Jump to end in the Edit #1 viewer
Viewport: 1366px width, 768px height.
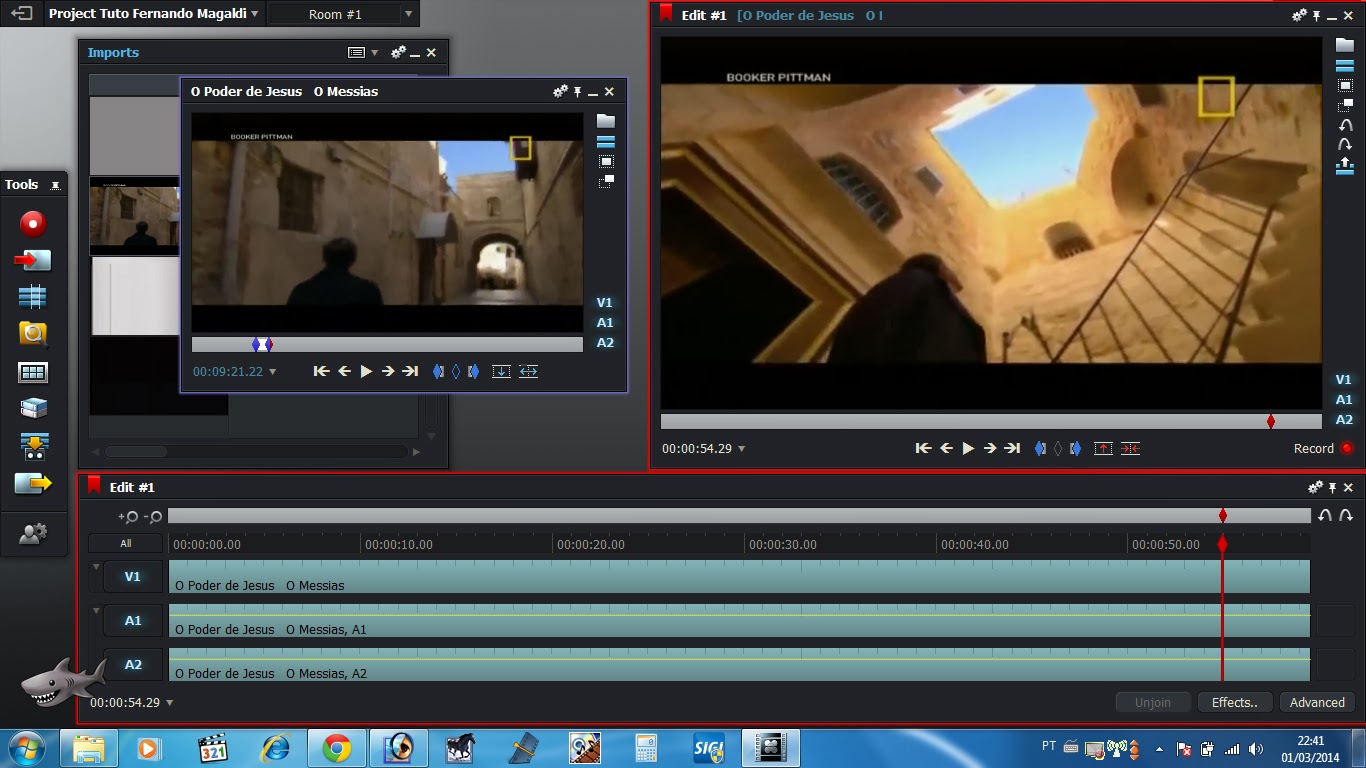1012,448
